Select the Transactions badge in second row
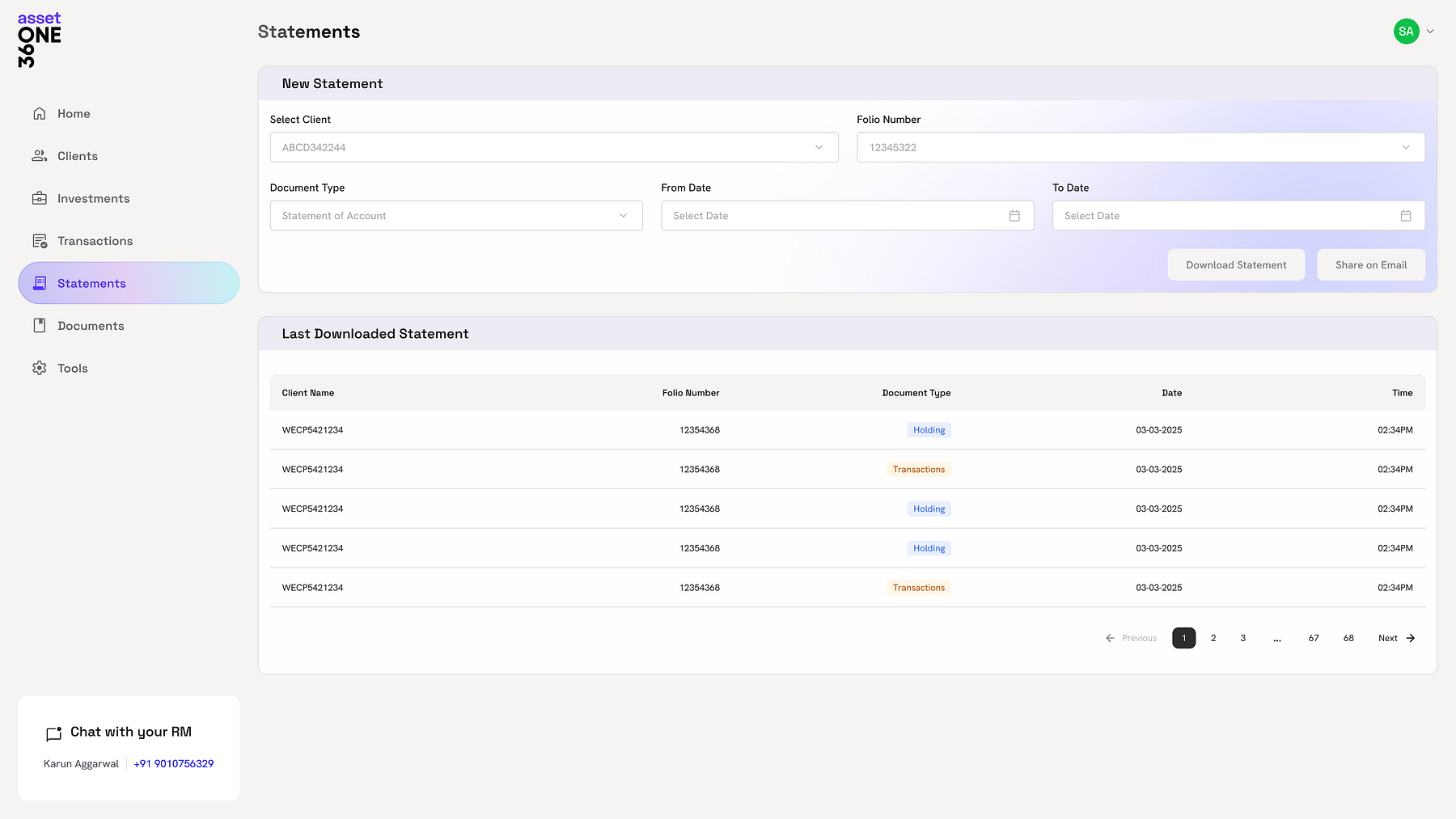This screenshot has width=1456, height=819. pyautogui.click(x=918, y=469)
